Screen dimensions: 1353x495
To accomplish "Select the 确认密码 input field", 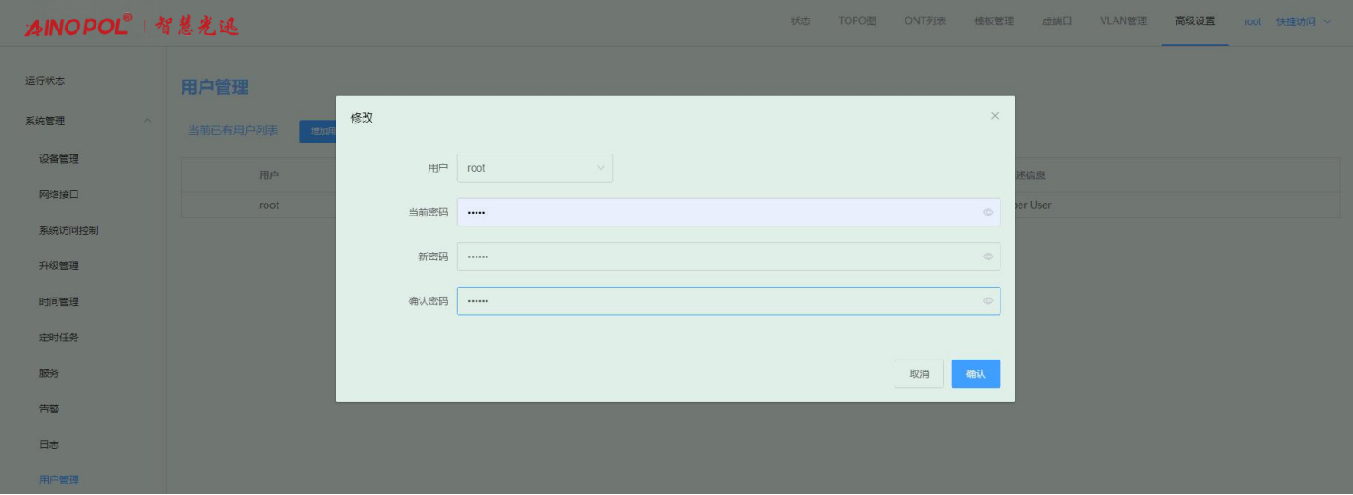I will (715, 301).
